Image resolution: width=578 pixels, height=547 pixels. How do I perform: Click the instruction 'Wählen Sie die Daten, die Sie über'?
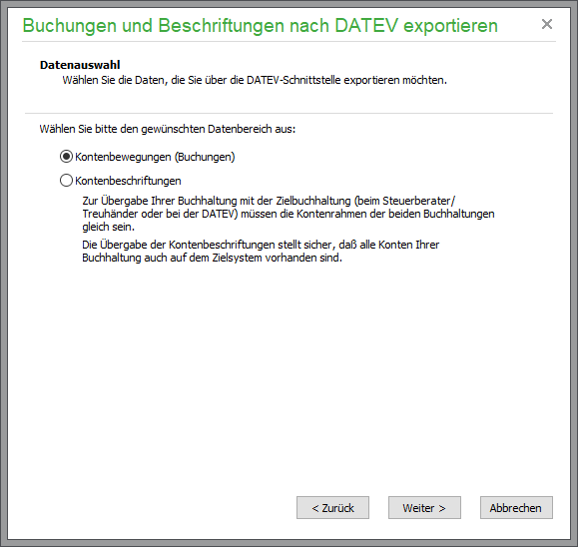(254, 80)
